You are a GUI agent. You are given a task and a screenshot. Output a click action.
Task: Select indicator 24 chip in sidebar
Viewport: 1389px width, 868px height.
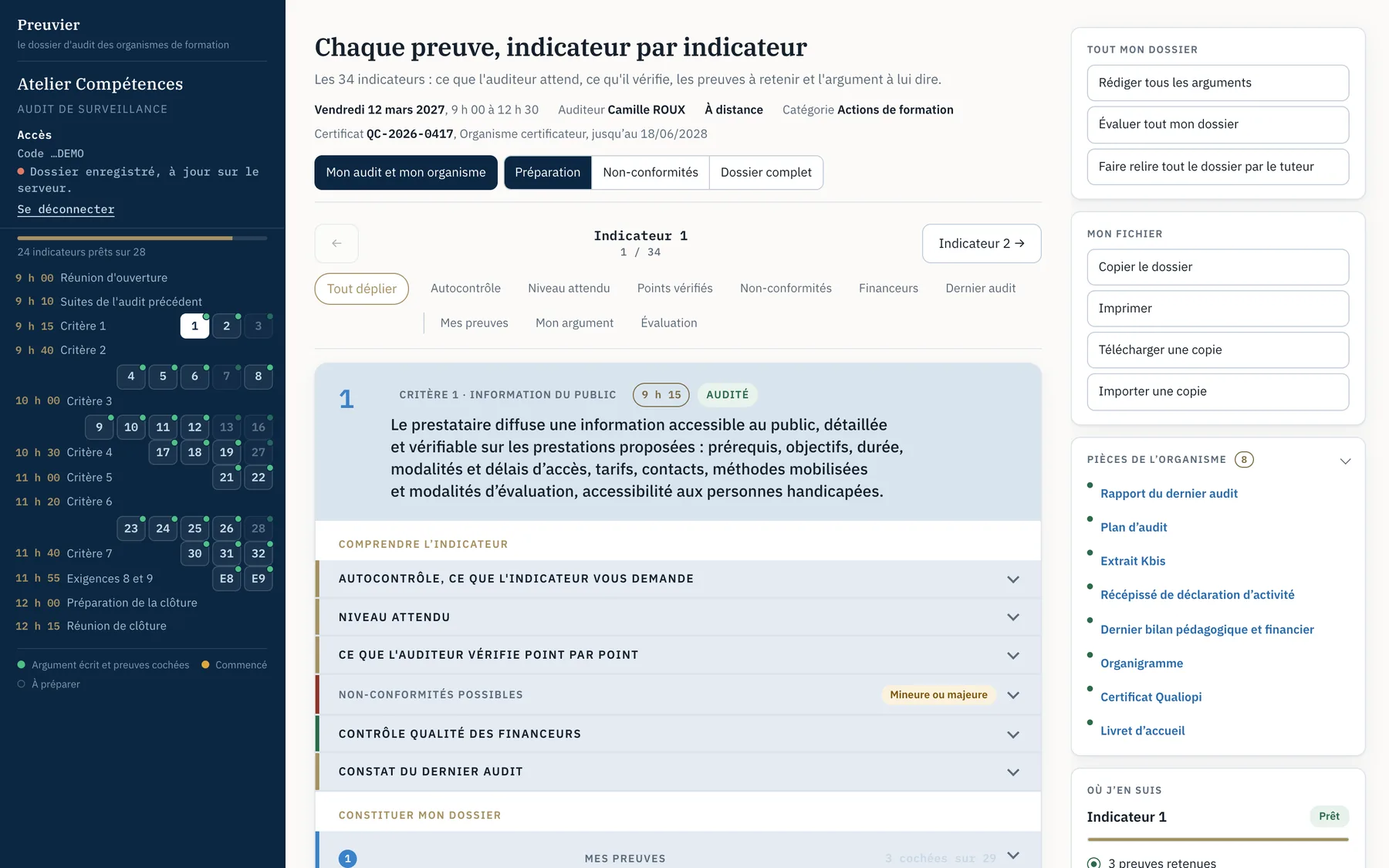pos(163,529)
